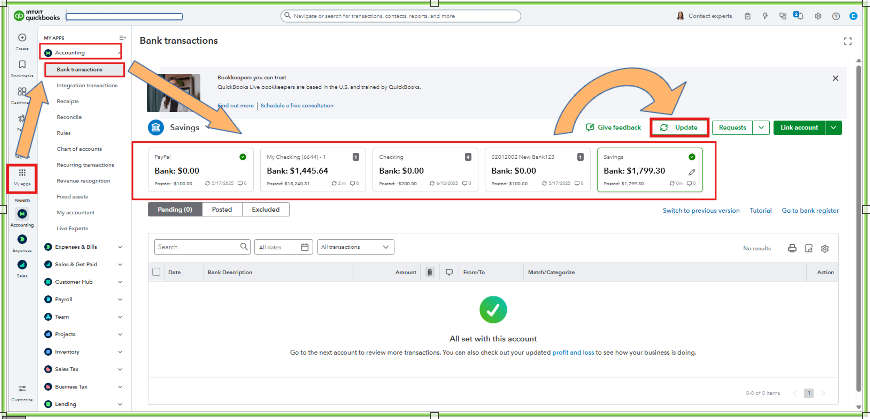Click Go to bank register link

pos(810,211)
